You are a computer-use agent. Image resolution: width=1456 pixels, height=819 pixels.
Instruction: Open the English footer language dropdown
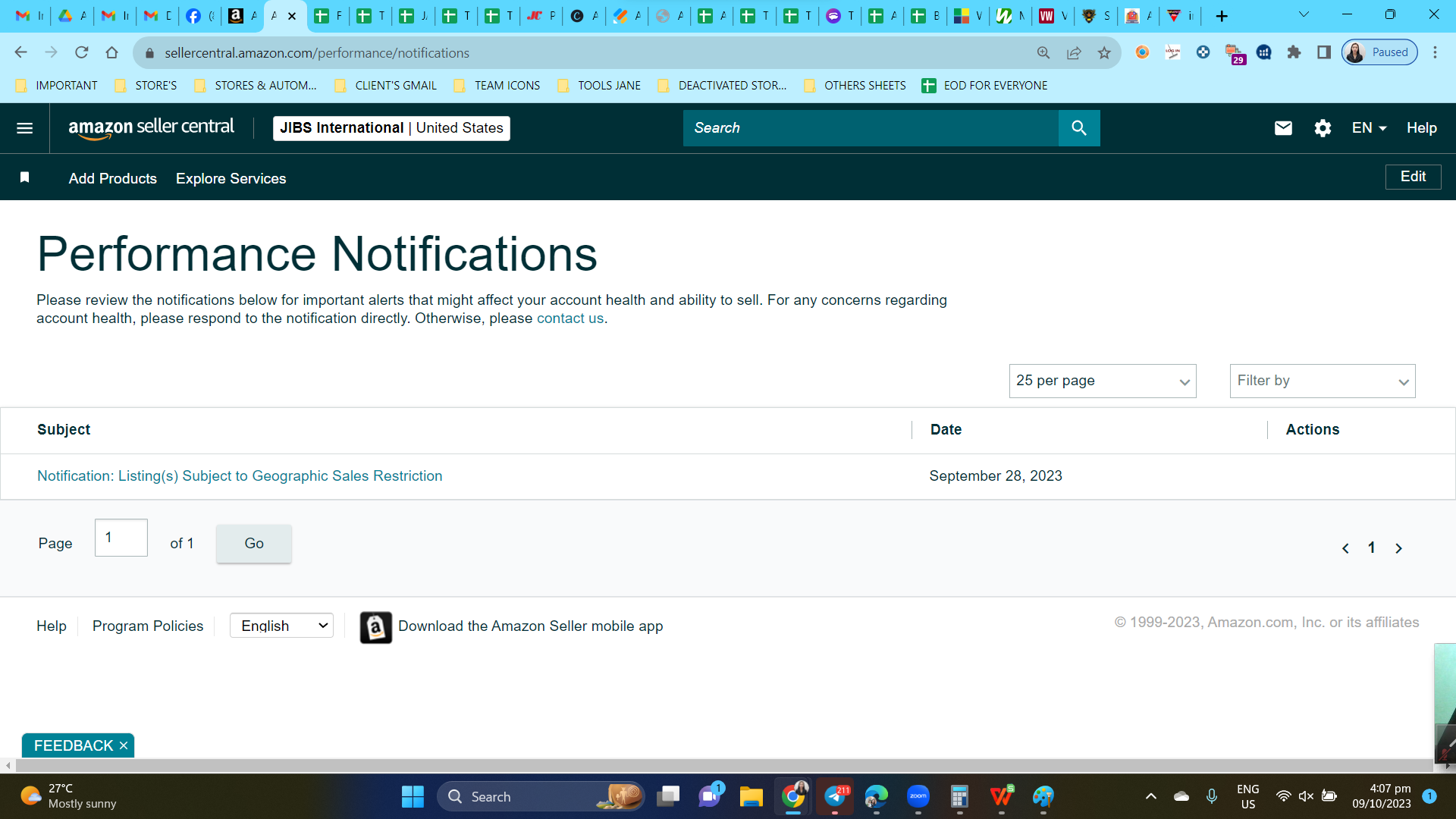pyautogui.click(x=281, y=626)
